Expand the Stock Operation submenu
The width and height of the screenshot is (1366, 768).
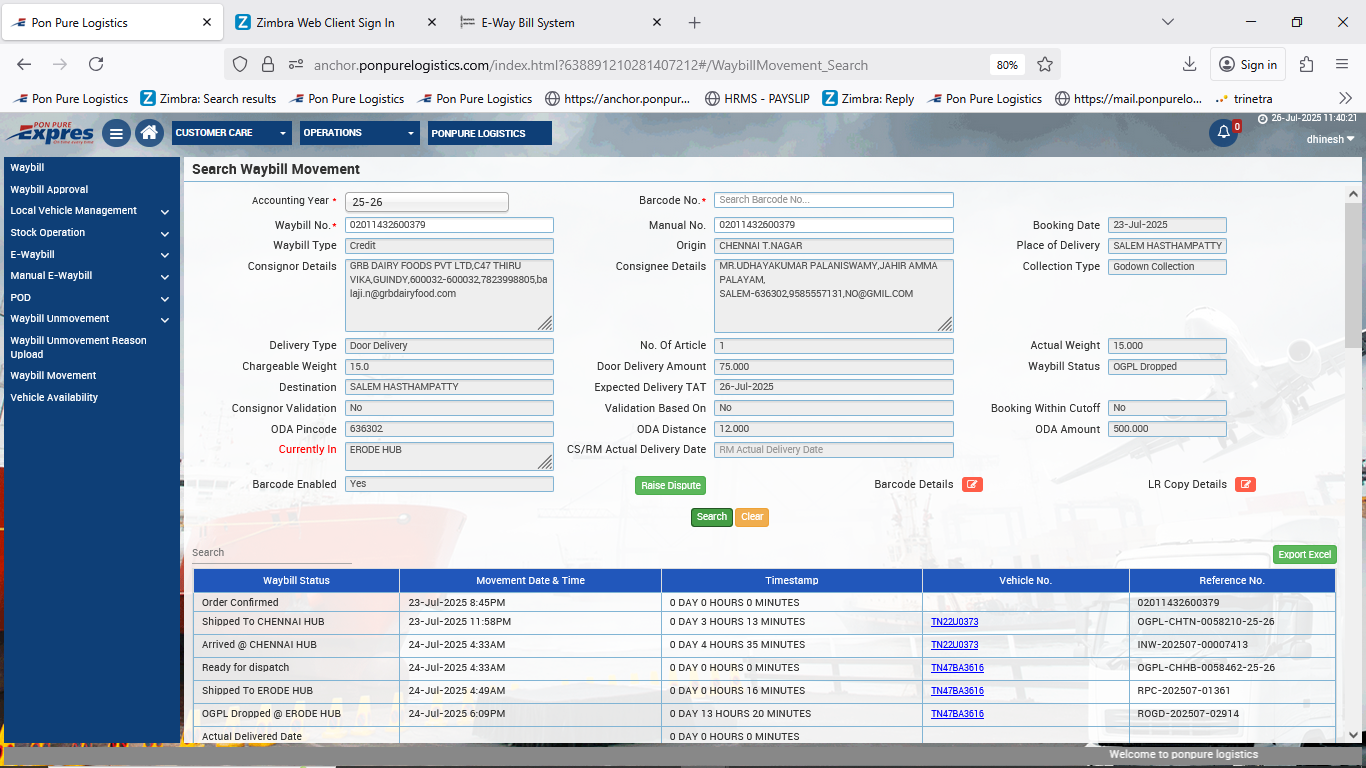(164, 233)
